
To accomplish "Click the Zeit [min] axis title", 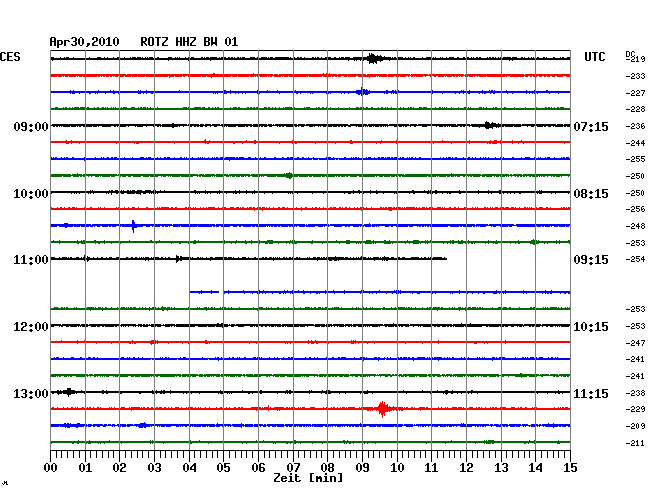I will (308, 478).
